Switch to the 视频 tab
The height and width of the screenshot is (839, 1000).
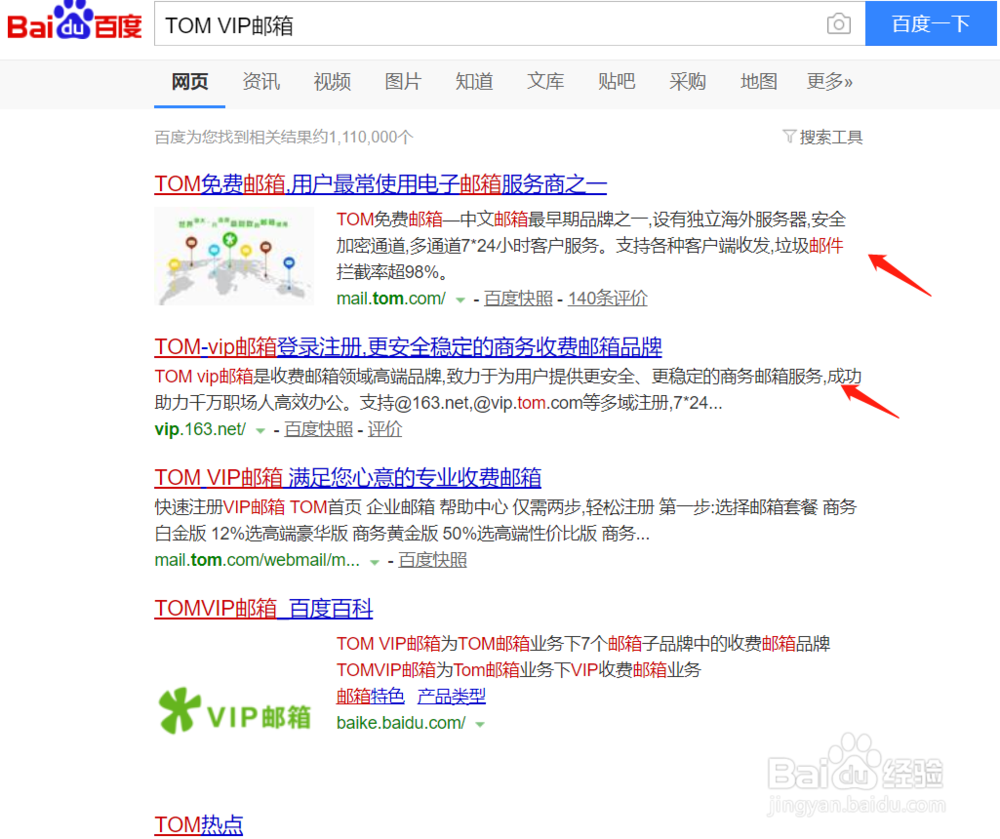(x=332, y=82)
